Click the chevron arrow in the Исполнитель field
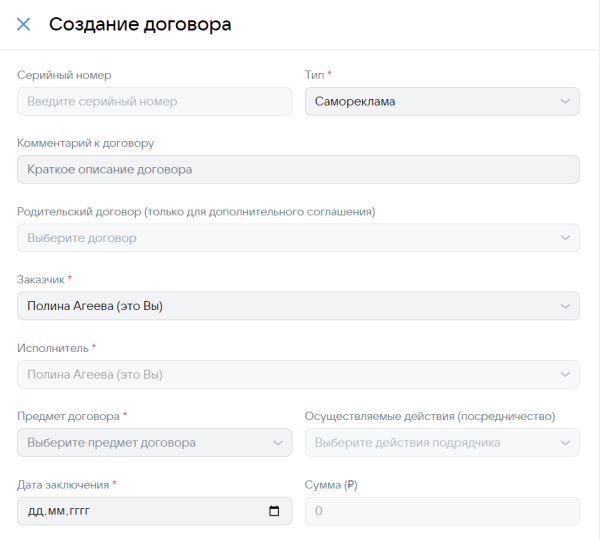This screenshot has width=600, height=540. (x=566, y=374)
